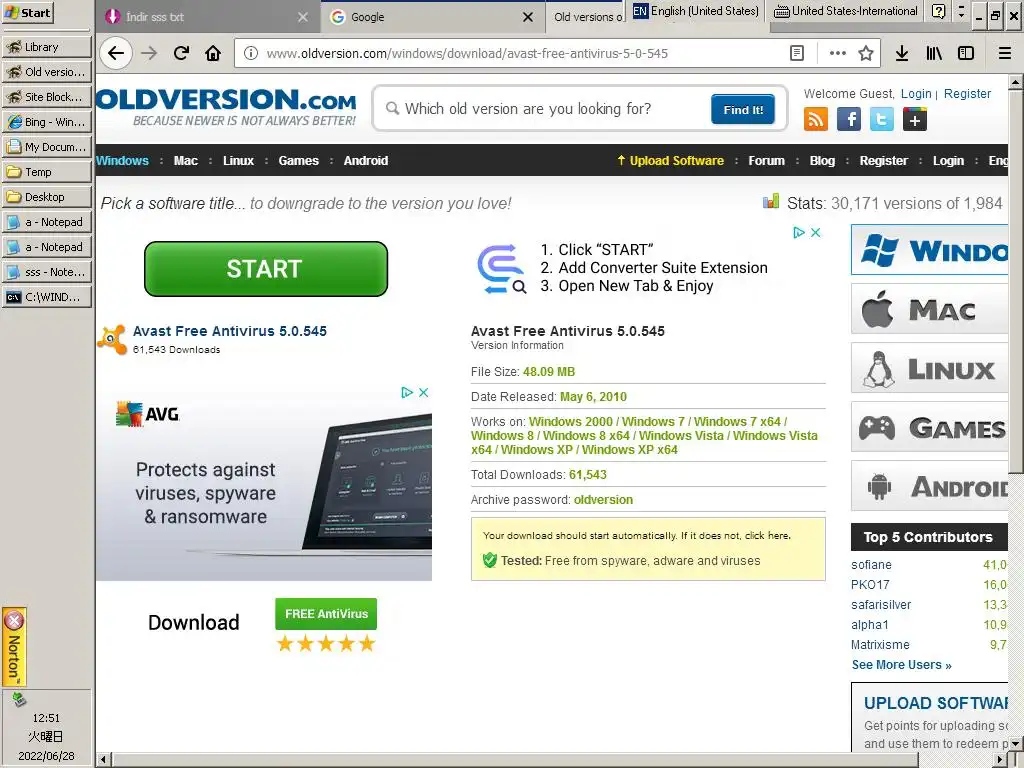
Task: Toggle reader view icon
Action: [797, 54]
